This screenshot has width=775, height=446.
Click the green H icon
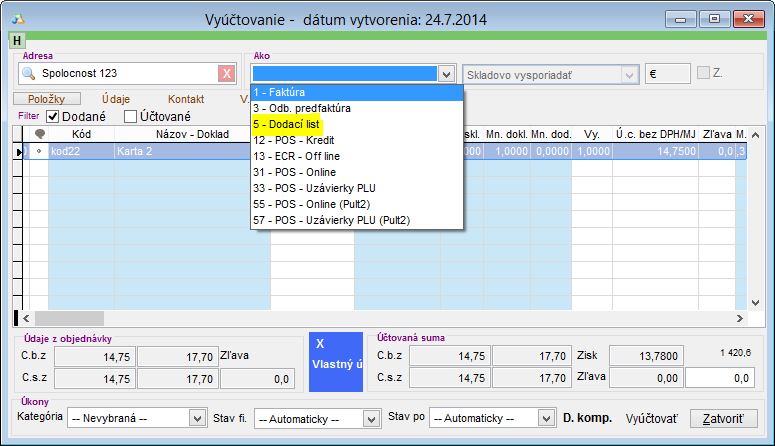click(x=18, y=41)
